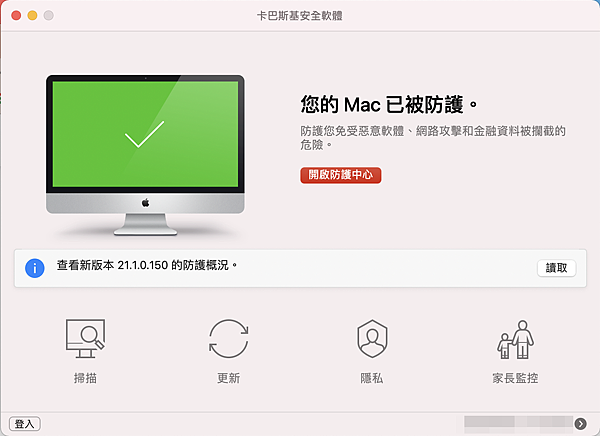This screenshot has width=600, height=436.
Task: Click the new version 21.1.0.150 notification text
Action: point(147,265)
